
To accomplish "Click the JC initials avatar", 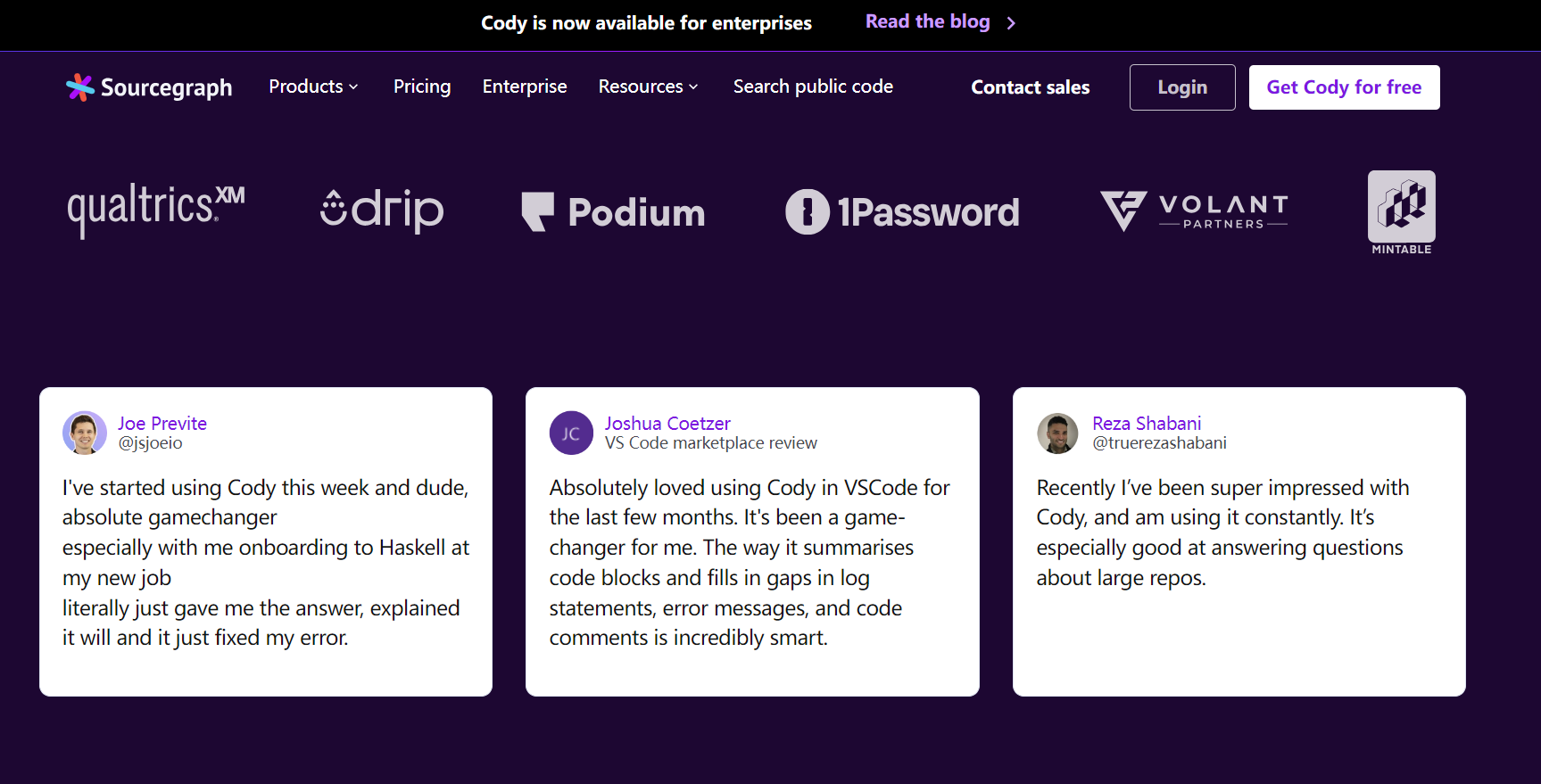I will [571, 433].
